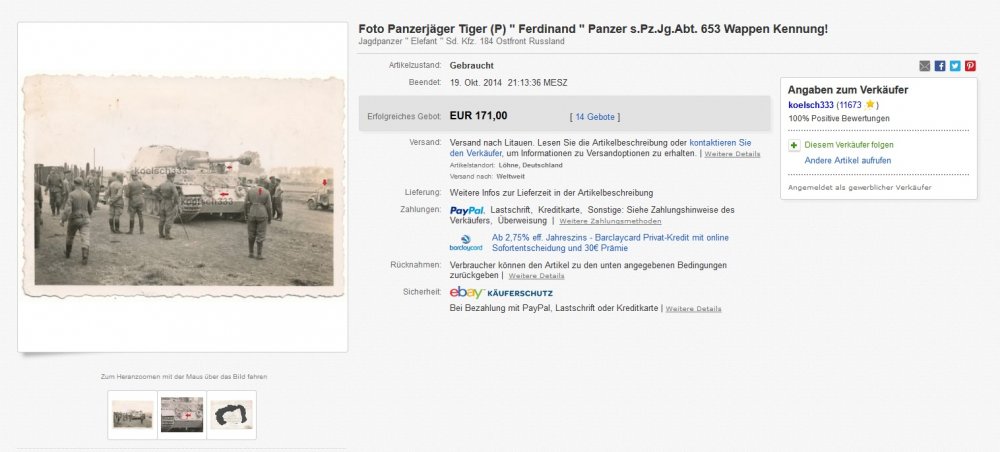
Task: Expand "Weitere Details" for Versand
Action: [732, 154]
